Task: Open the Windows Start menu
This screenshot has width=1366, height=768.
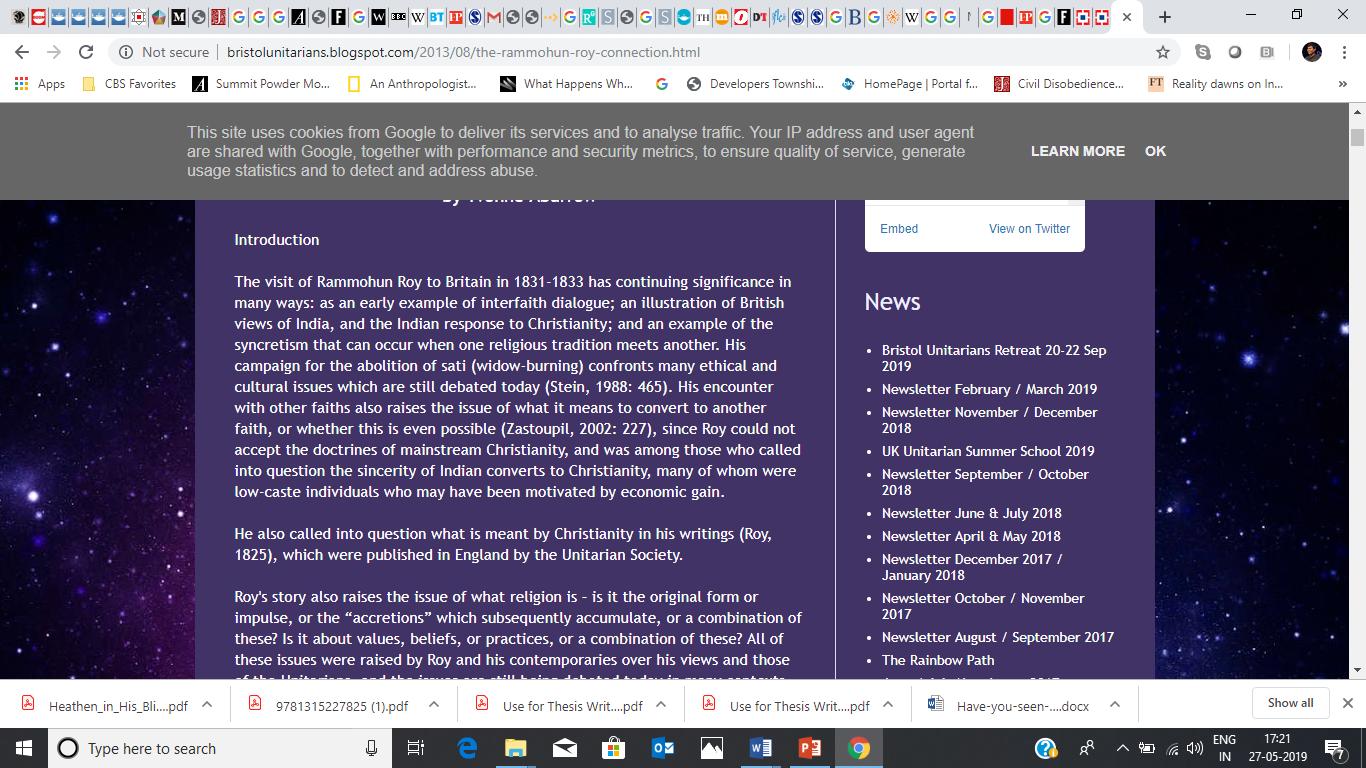Action: (x=23, y=748)
